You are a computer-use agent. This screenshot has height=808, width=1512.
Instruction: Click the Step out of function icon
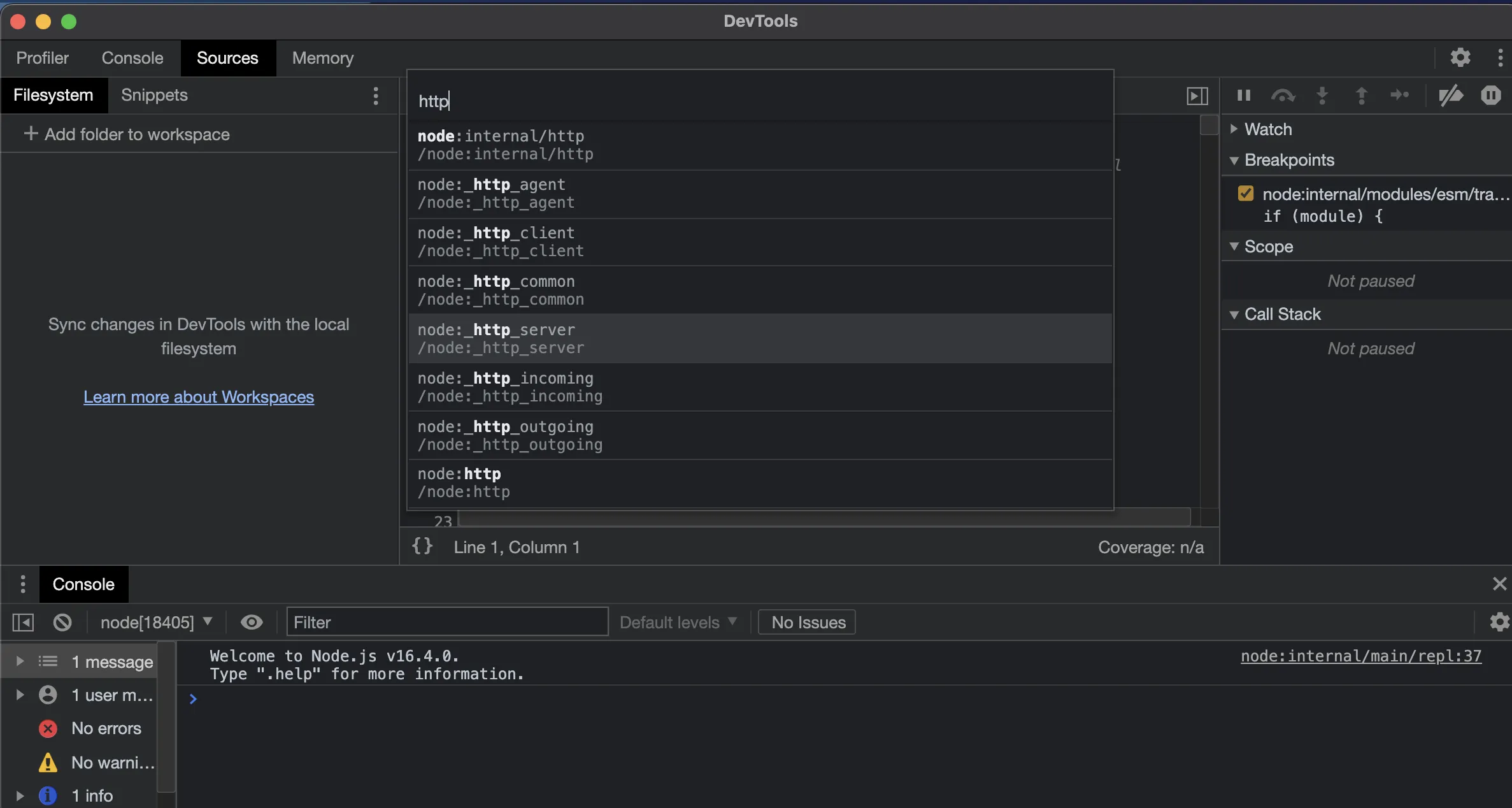click(1361, 96)
